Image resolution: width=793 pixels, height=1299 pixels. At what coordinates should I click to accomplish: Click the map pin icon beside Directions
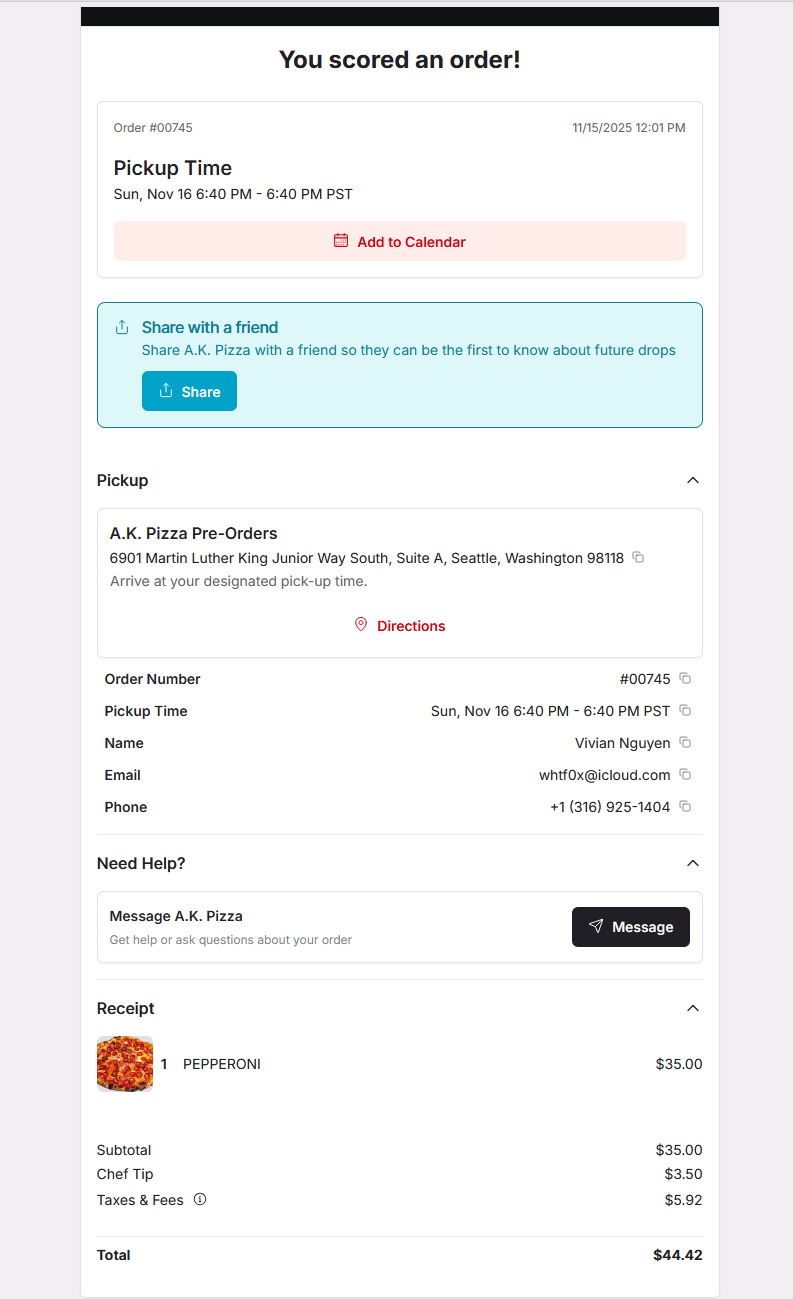361,625
